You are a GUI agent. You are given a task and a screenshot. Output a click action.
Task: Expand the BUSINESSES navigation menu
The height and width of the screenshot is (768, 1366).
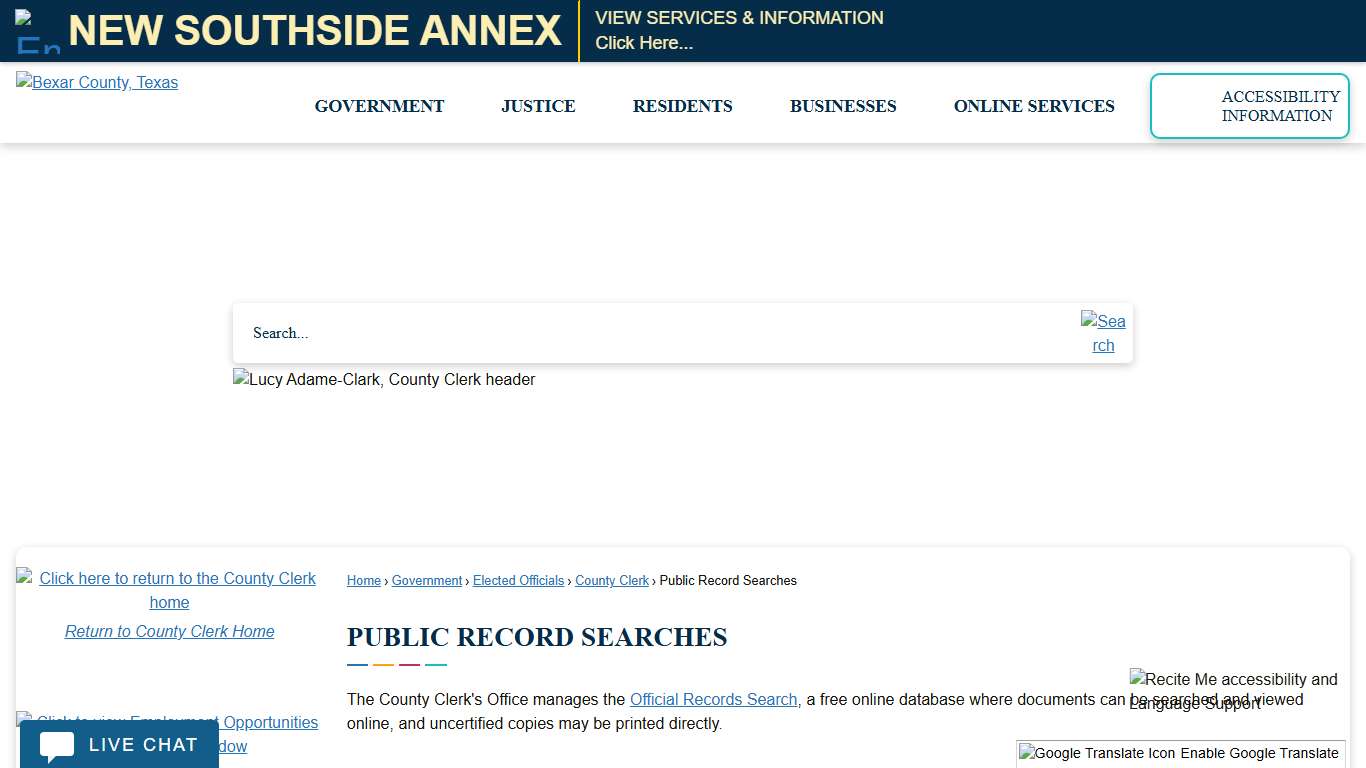click(x=842, y=106)
